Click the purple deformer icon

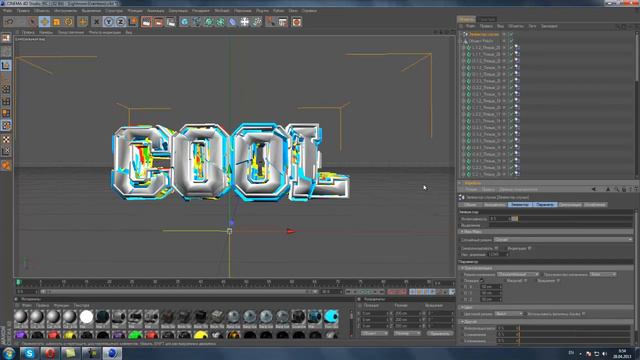[x=233, y=22]
